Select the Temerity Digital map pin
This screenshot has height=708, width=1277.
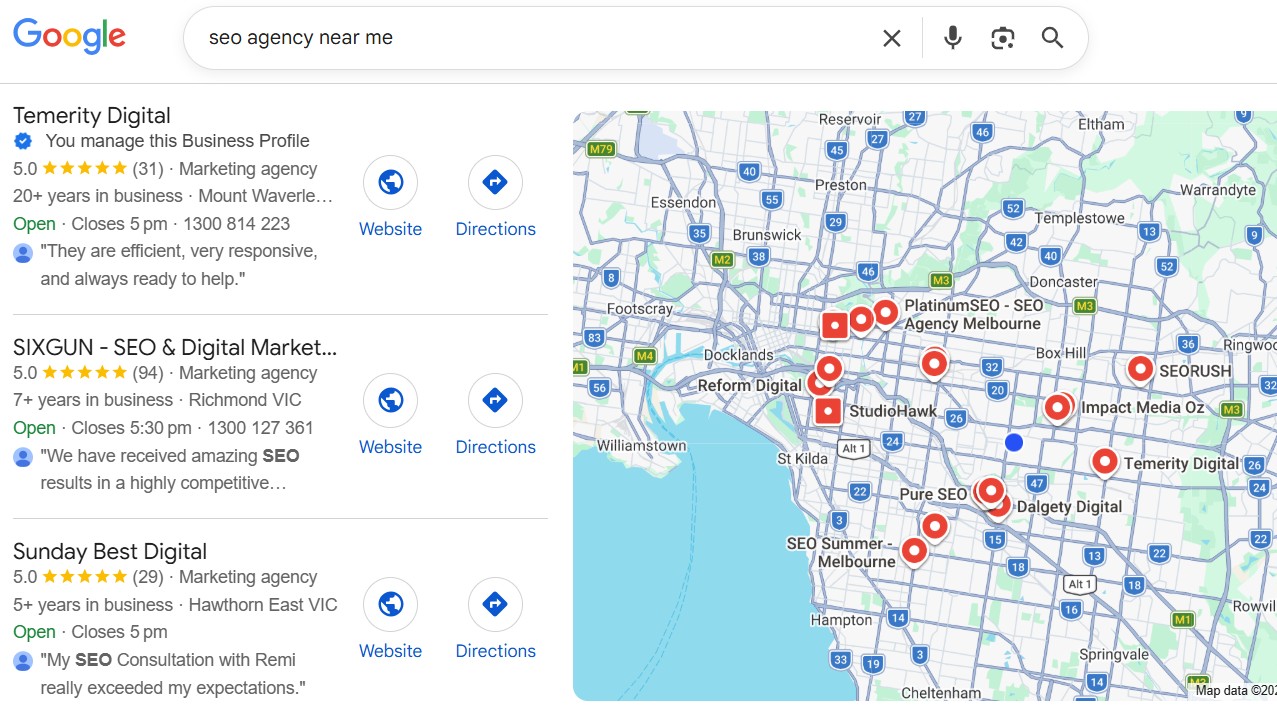[x=1104, y=461]
